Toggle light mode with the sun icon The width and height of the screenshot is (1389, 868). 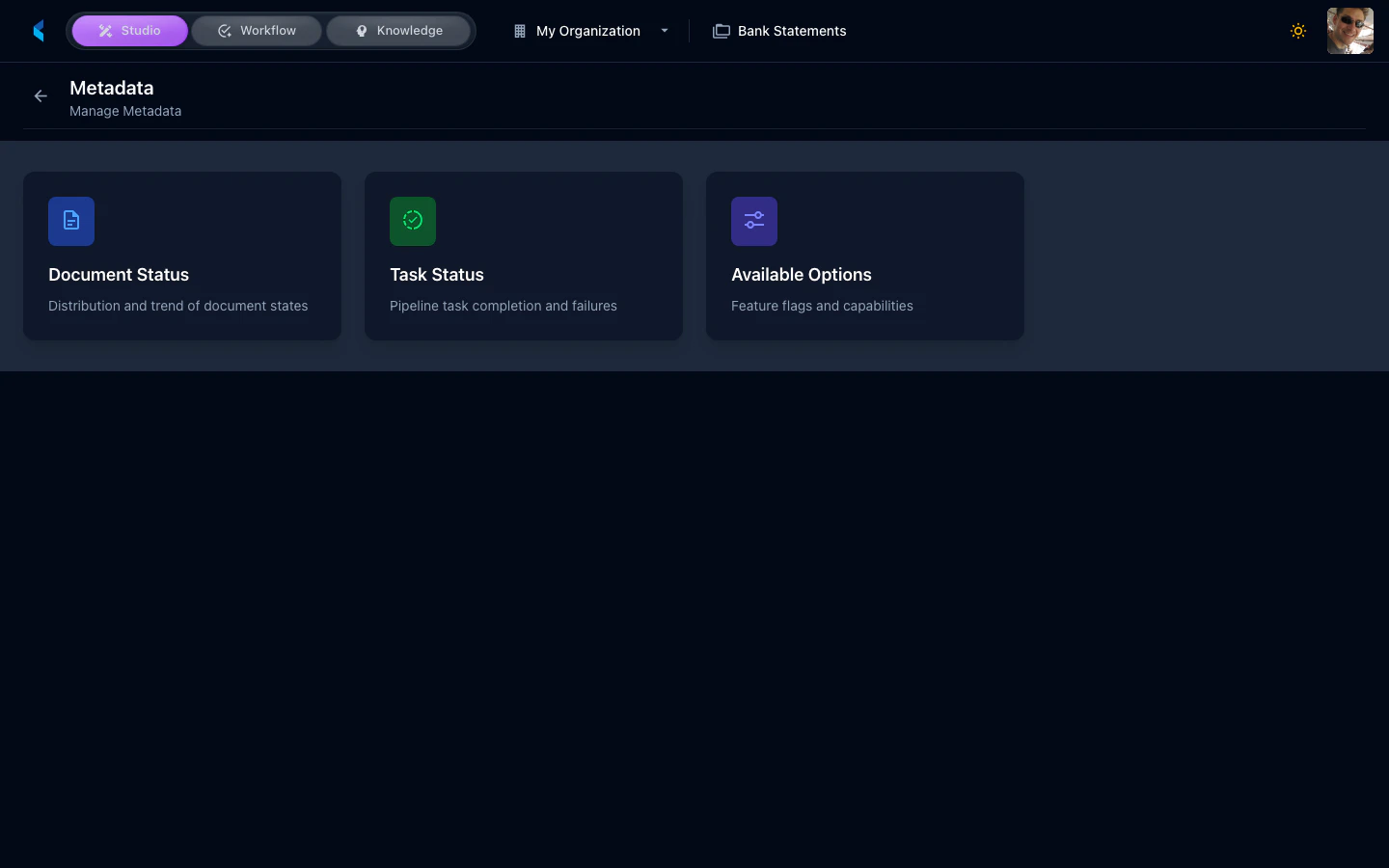pos(1298,30)
